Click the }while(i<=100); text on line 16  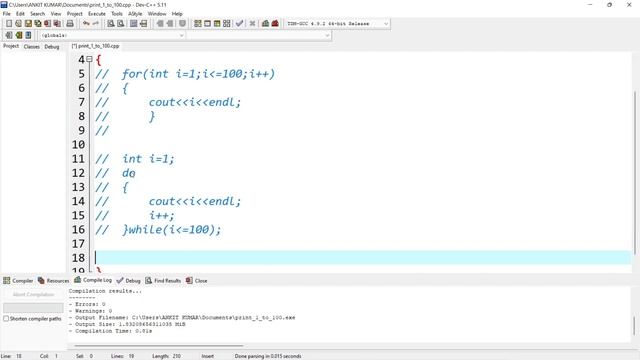(171, 229)
